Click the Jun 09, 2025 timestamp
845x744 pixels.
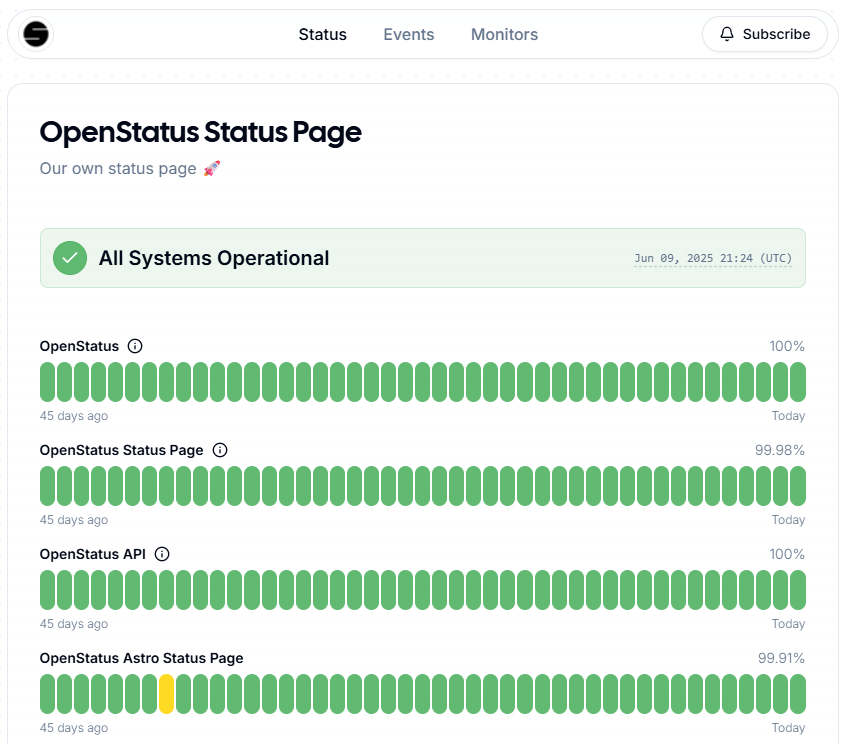(x=712, y=258)
